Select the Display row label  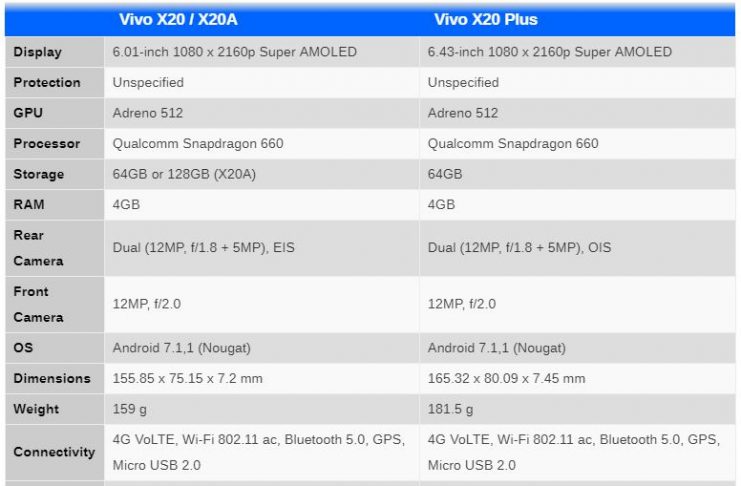pyautogui.click(x=38, y=52)
